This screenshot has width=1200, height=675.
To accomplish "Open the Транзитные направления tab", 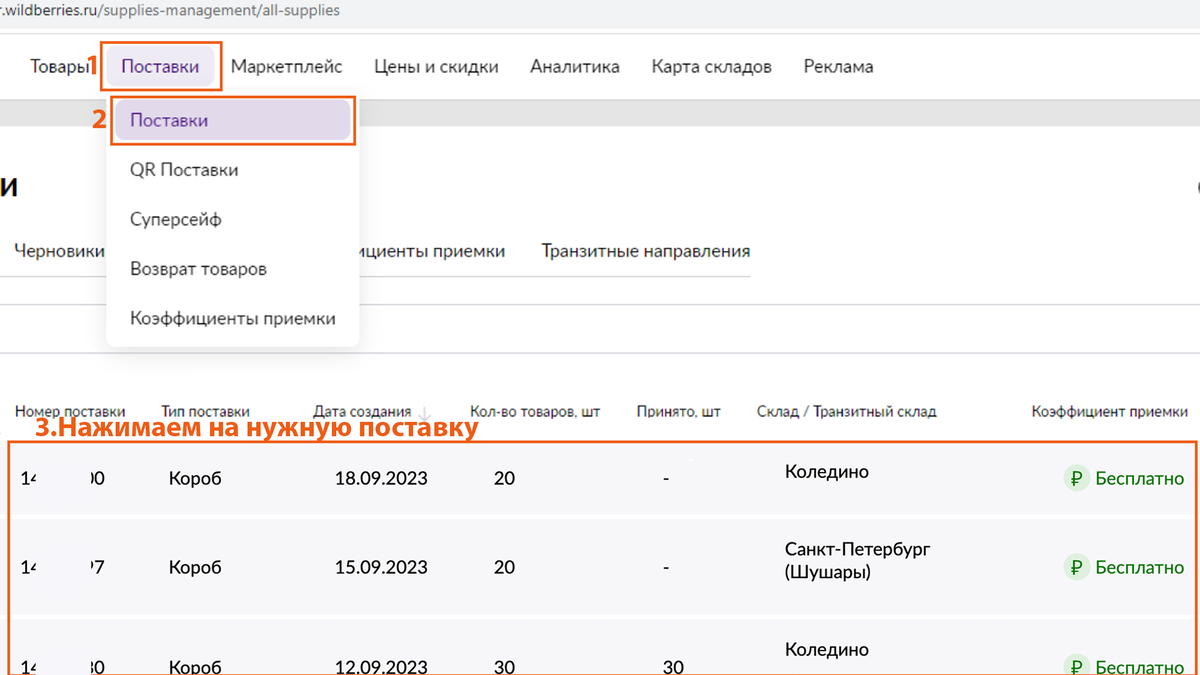I will (645, 251).
